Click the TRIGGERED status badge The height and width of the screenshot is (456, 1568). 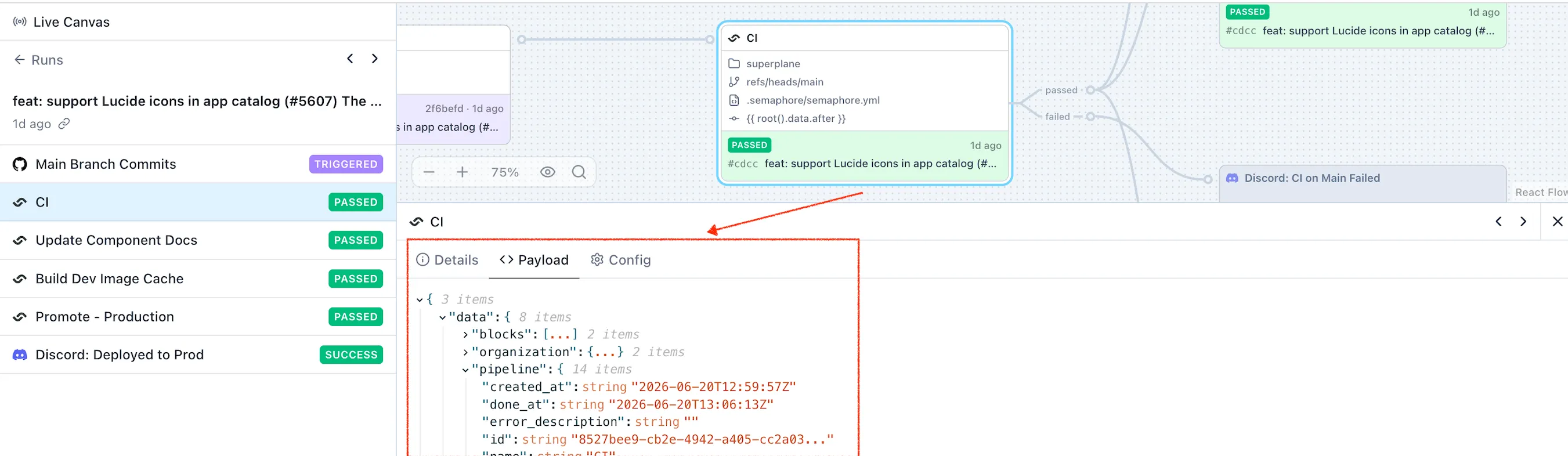(x=346, y=164)
